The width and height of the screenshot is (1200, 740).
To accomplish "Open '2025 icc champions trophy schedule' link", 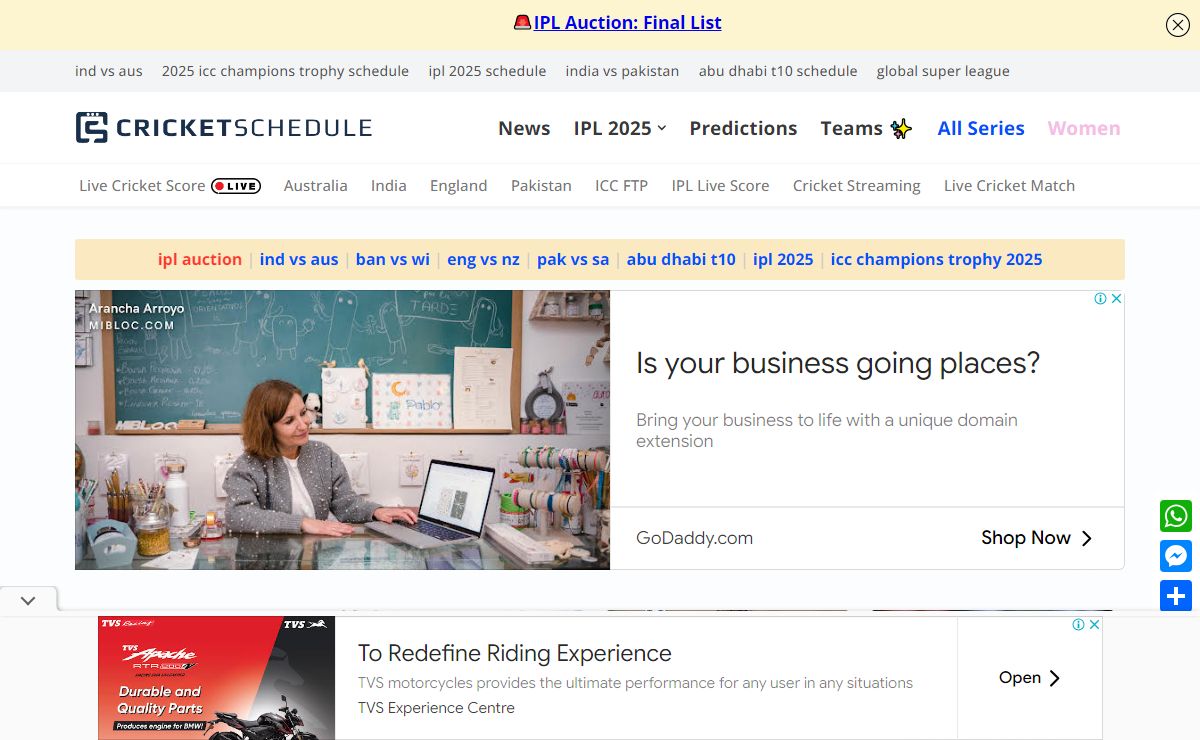I will pos(285,71).
